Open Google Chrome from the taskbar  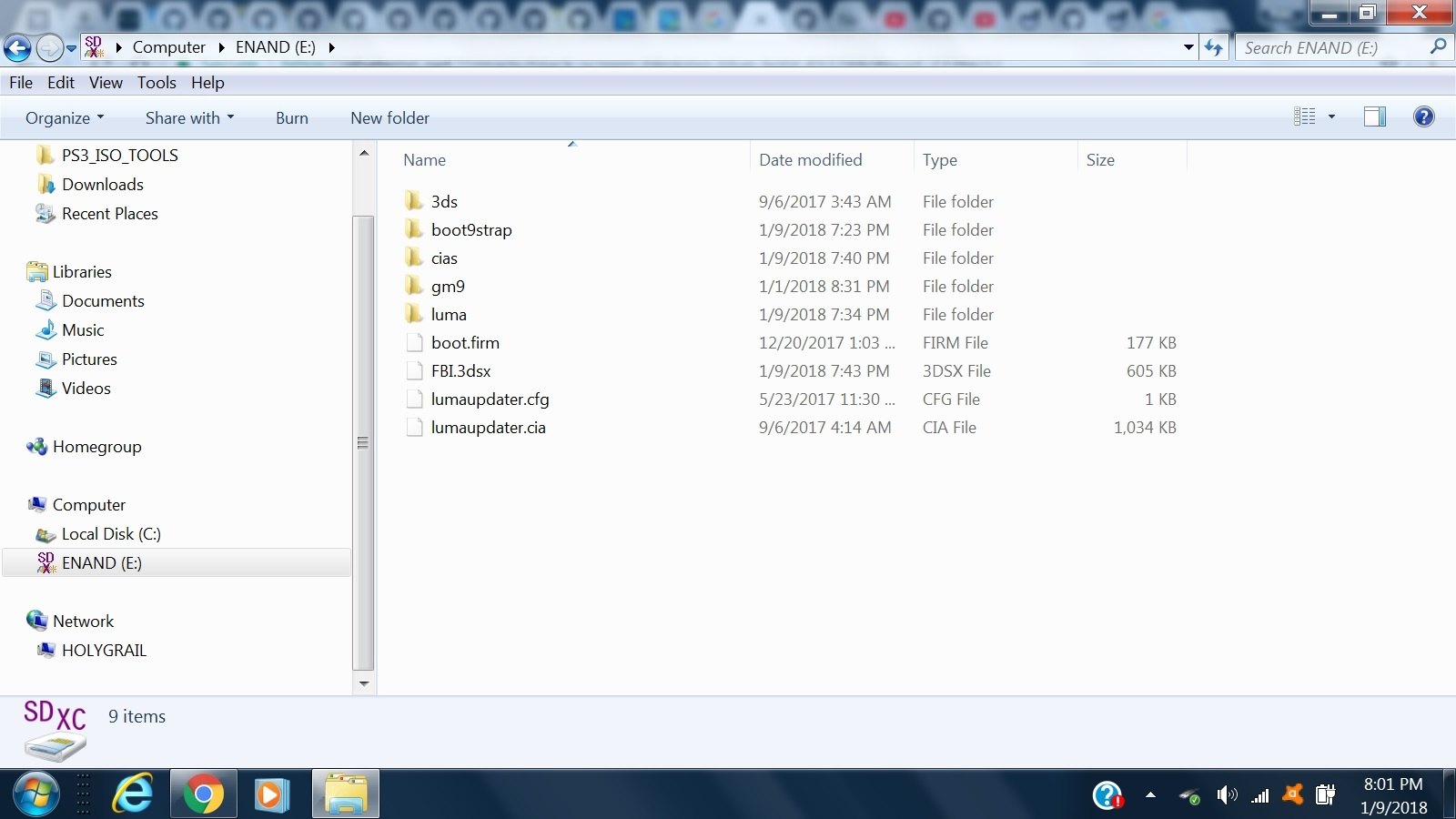point(204,794)
